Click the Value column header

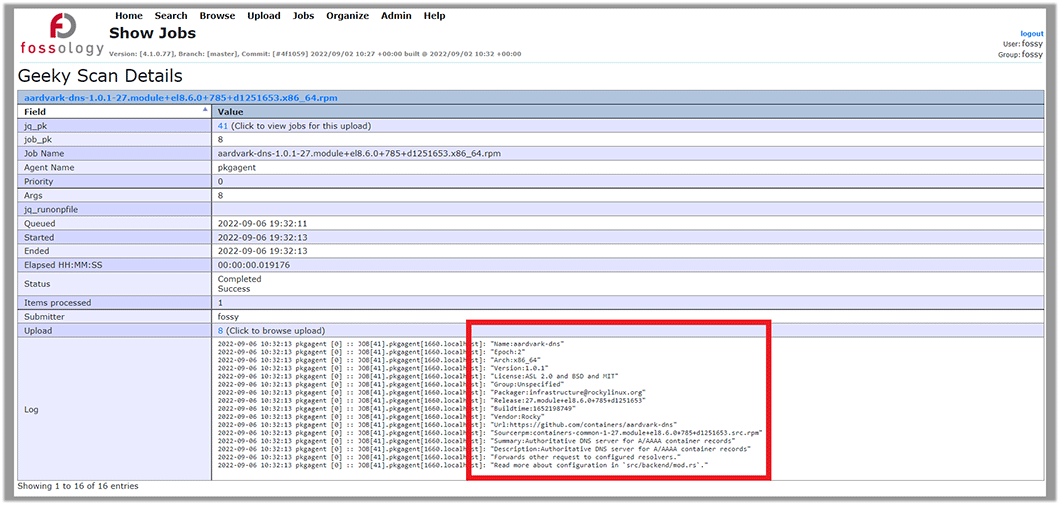(x=231, y=112)
